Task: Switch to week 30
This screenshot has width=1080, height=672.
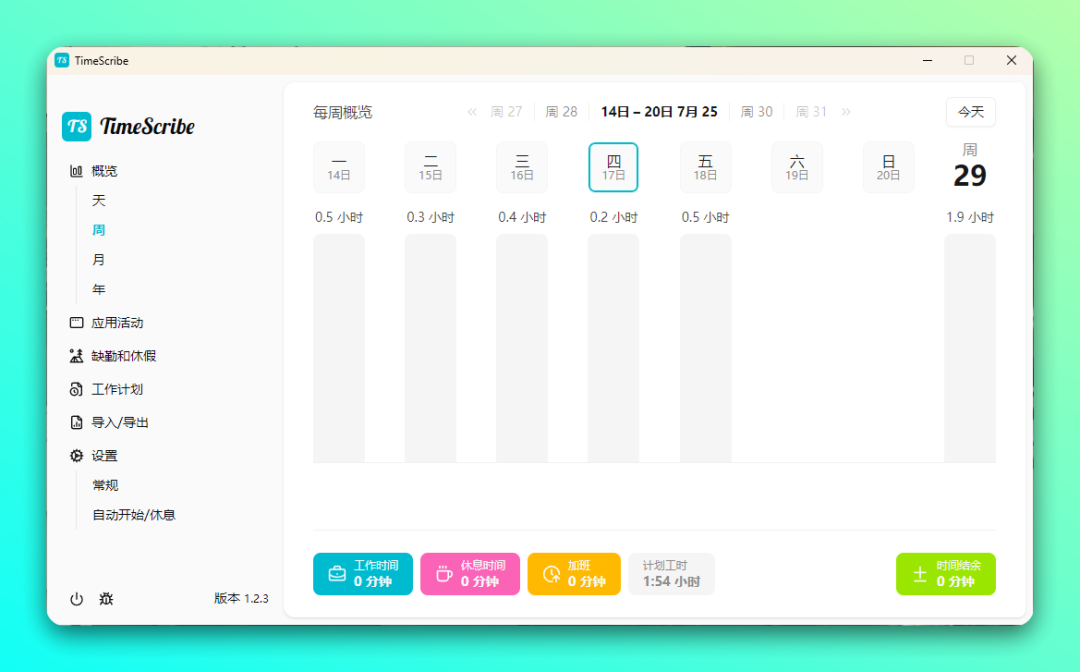Action: (x=756, y=112)
